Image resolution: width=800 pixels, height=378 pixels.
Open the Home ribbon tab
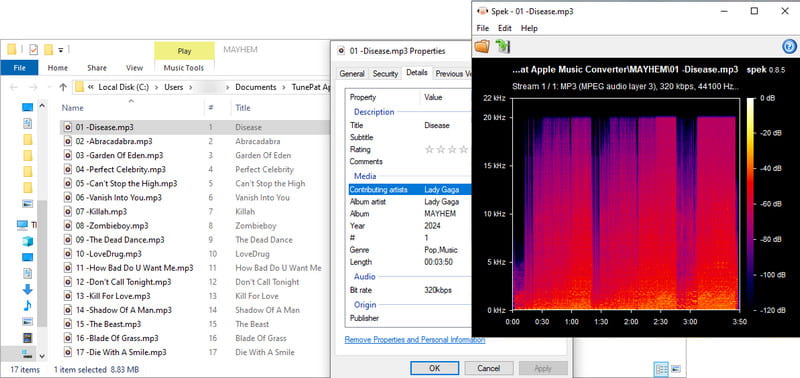pos(58,68)
